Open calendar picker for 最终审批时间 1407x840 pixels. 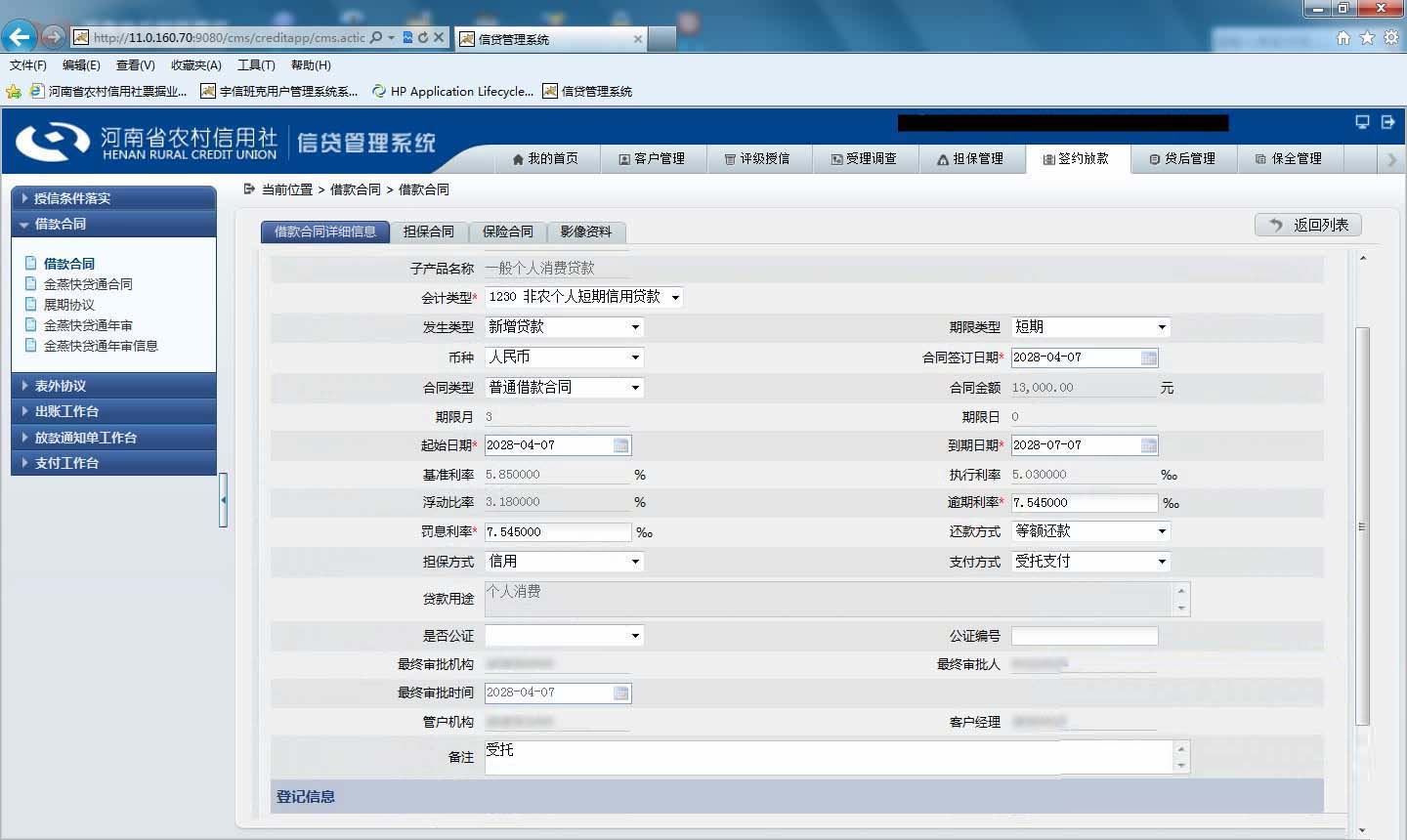[x=621, y=693]
